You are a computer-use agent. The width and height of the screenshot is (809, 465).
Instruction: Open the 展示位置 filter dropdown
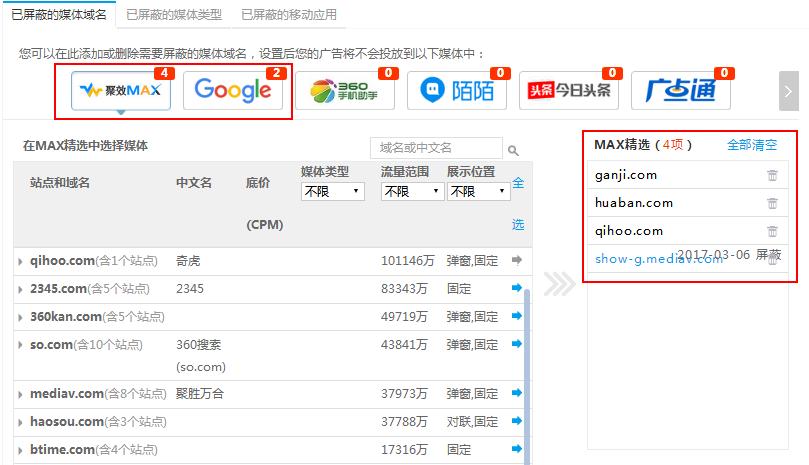(x=478, y=191)
